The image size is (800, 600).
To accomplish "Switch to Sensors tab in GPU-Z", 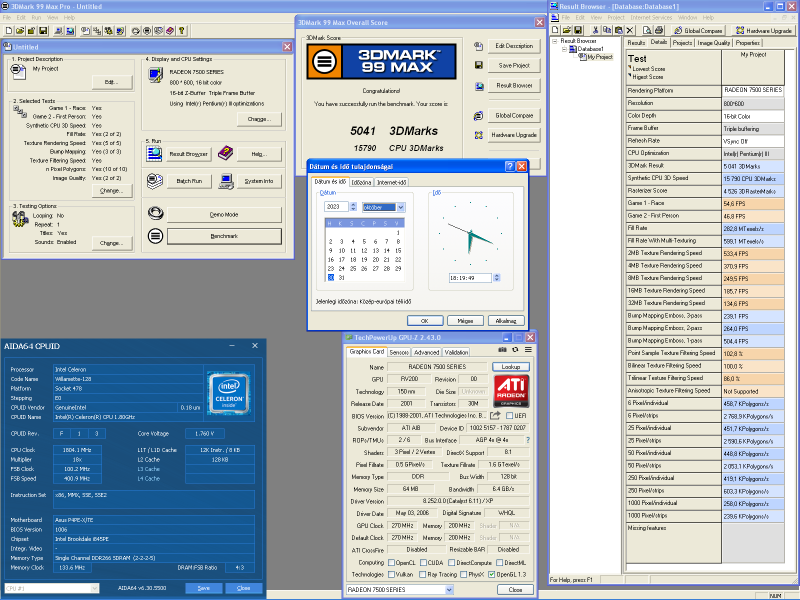I will (x=399, y=353).
